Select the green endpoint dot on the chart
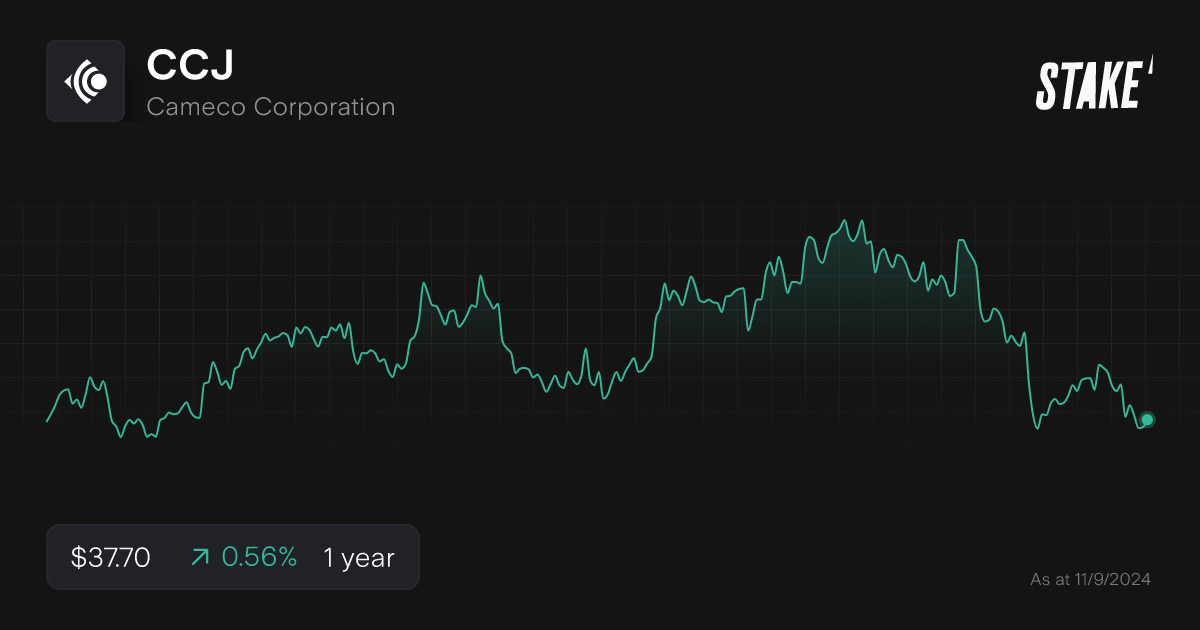1200x630 pixels. 1146,420
